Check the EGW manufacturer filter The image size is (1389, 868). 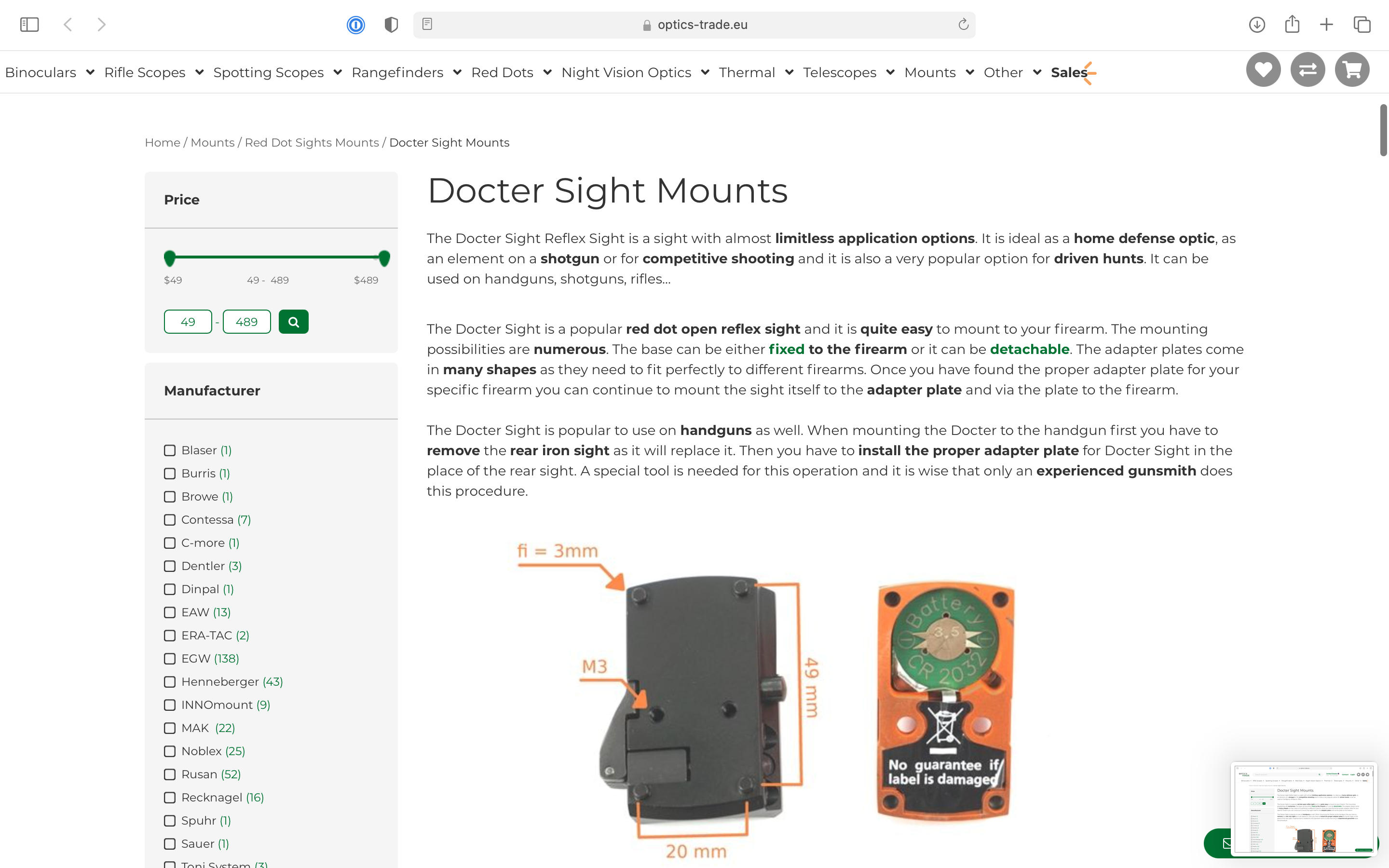170,659
